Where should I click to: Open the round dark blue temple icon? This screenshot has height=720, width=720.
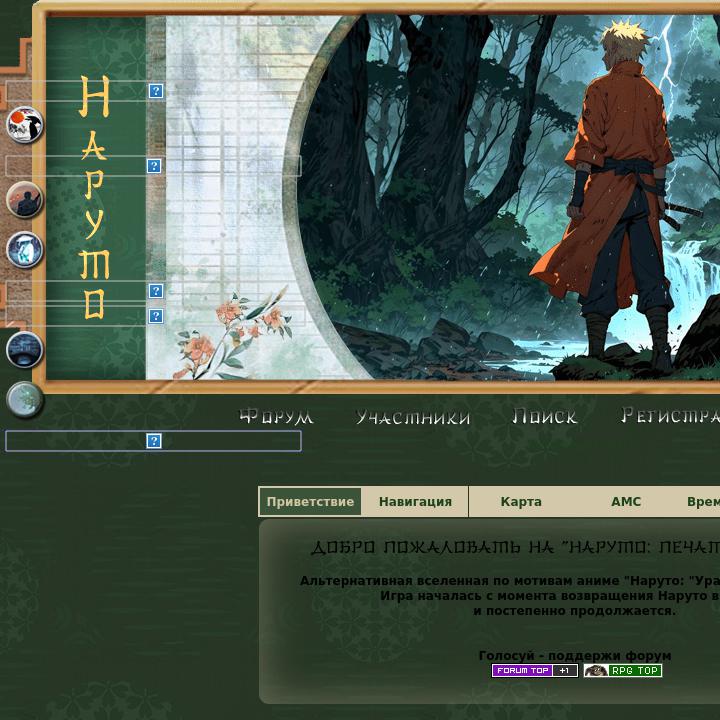[25, 350]
